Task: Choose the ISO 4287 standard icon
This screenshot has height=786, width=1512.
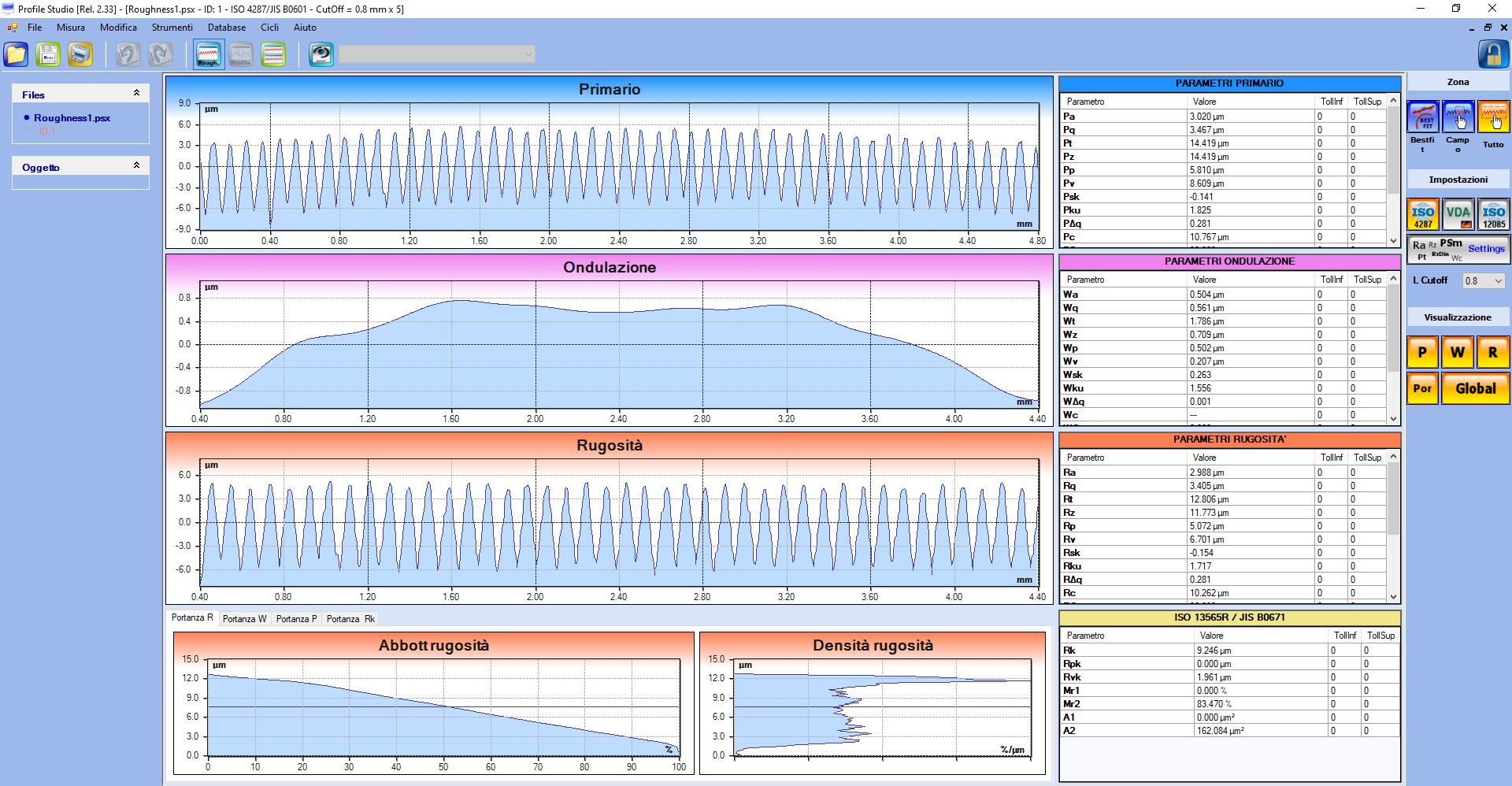Action: (x=1422, y=214)
